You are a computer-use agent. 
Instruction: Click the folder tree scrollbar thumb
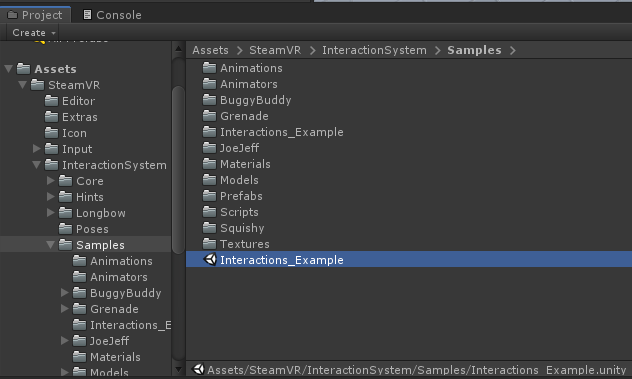pos(179,169)
